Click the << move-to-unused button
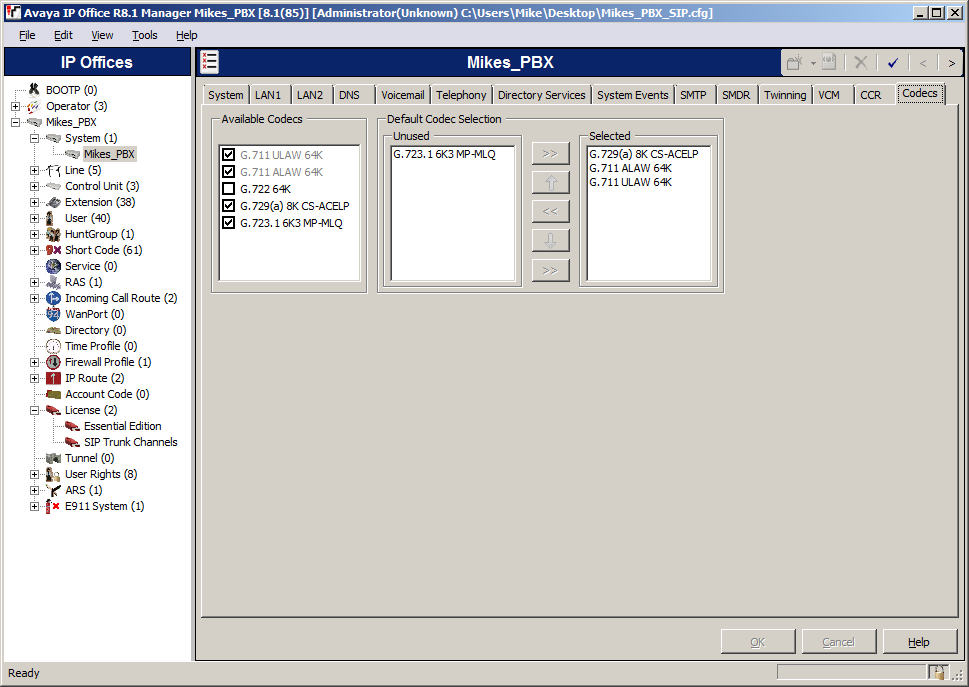This screenshot has width=969, height=687. coord(550,211)
